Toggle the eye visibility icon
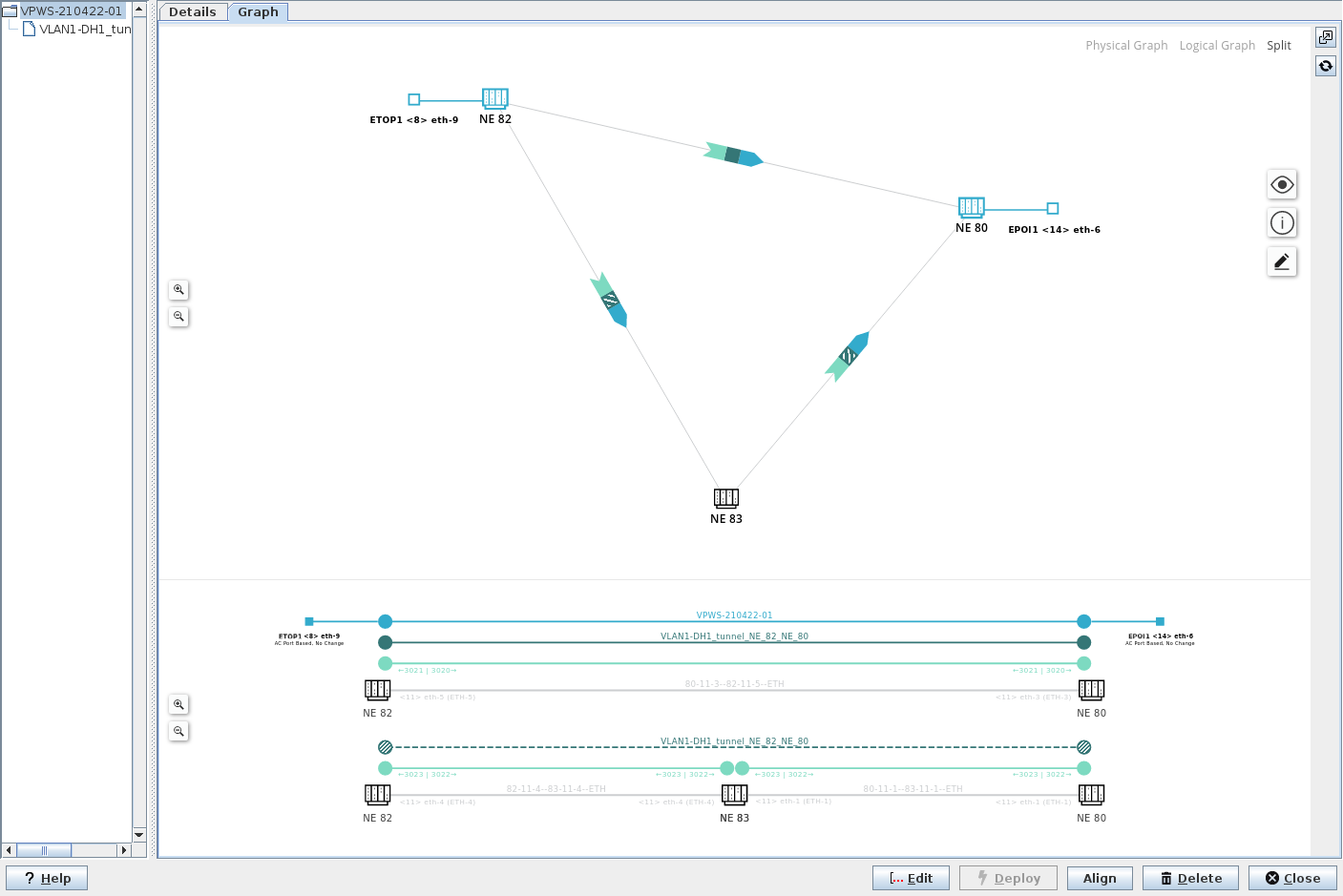 point(1282,185)
